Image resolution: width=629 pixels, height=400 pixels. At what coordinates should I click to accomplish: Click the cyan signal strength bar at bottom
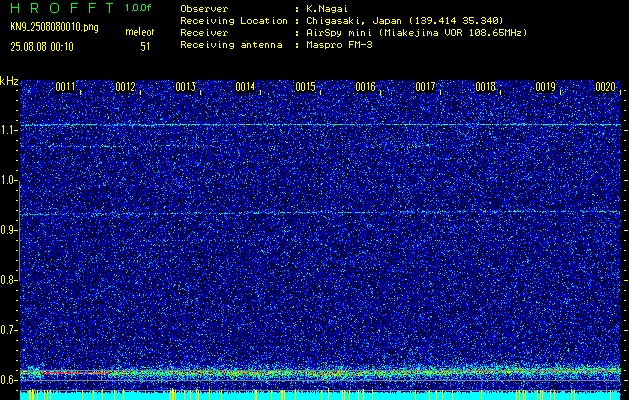tap(320, 396)
